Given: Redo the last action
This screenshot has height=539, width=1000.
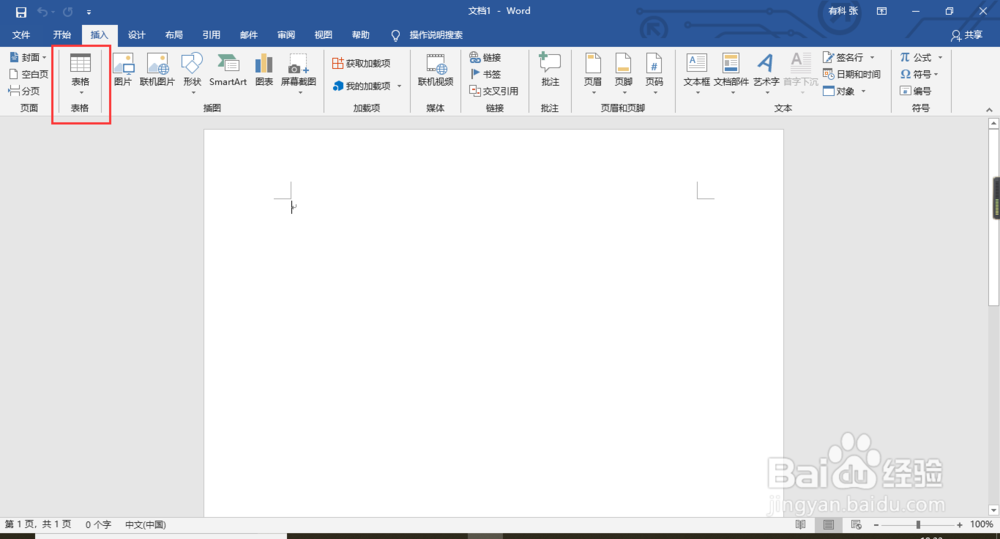Looking at the screenshot, I should click(x=68, y=11).
